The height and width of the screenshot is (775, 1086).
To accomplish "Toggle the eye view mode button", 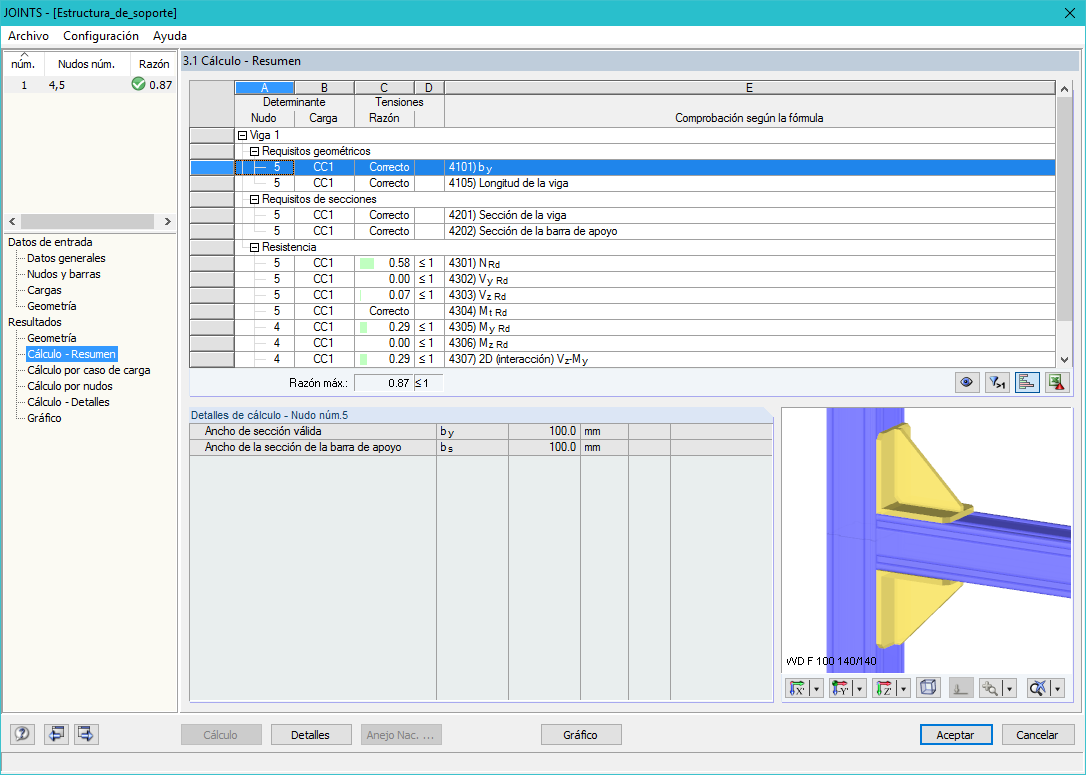I will tap(967, 382).
